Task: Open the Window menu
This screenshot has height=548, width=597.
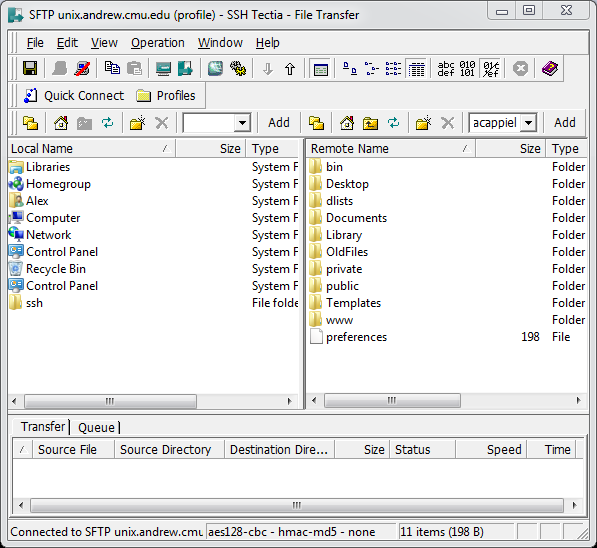Action: click(220, 43)
